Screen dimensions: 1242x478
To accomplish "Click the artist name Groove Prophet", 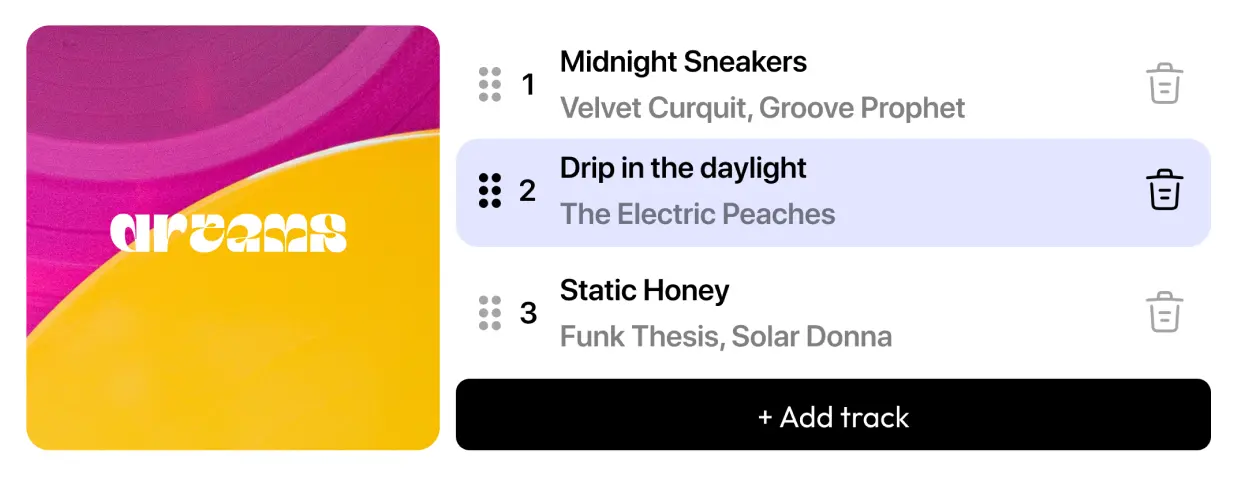I will (x=862, y=108).
